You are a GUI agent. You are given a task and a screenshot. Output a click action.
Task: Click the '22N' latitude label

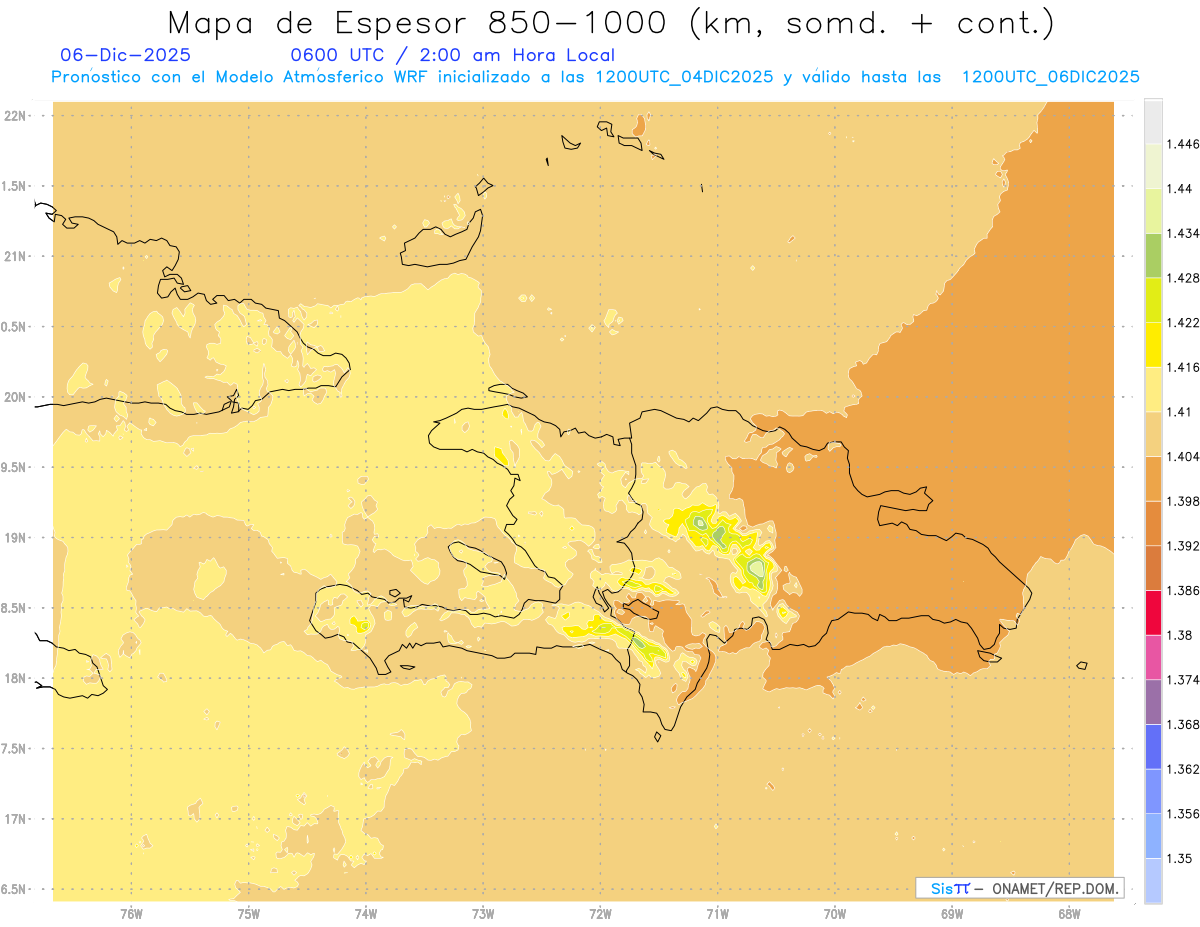tap(15, 116)
